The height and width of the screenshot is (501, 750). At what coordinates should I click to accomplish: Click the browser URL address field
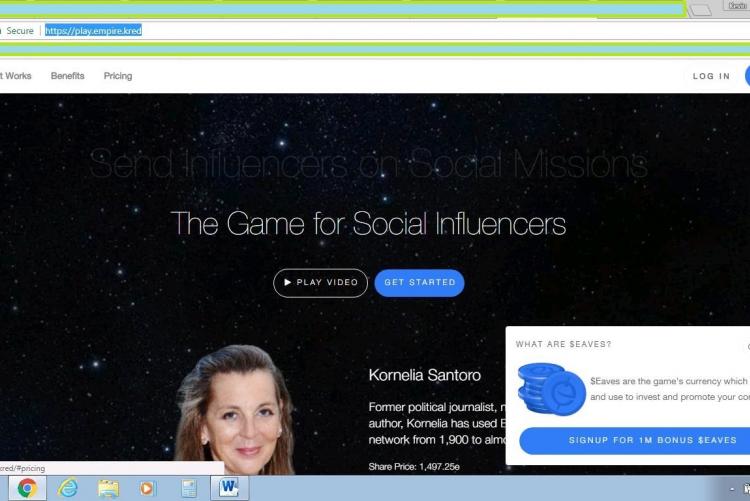(x=300, y=31)
